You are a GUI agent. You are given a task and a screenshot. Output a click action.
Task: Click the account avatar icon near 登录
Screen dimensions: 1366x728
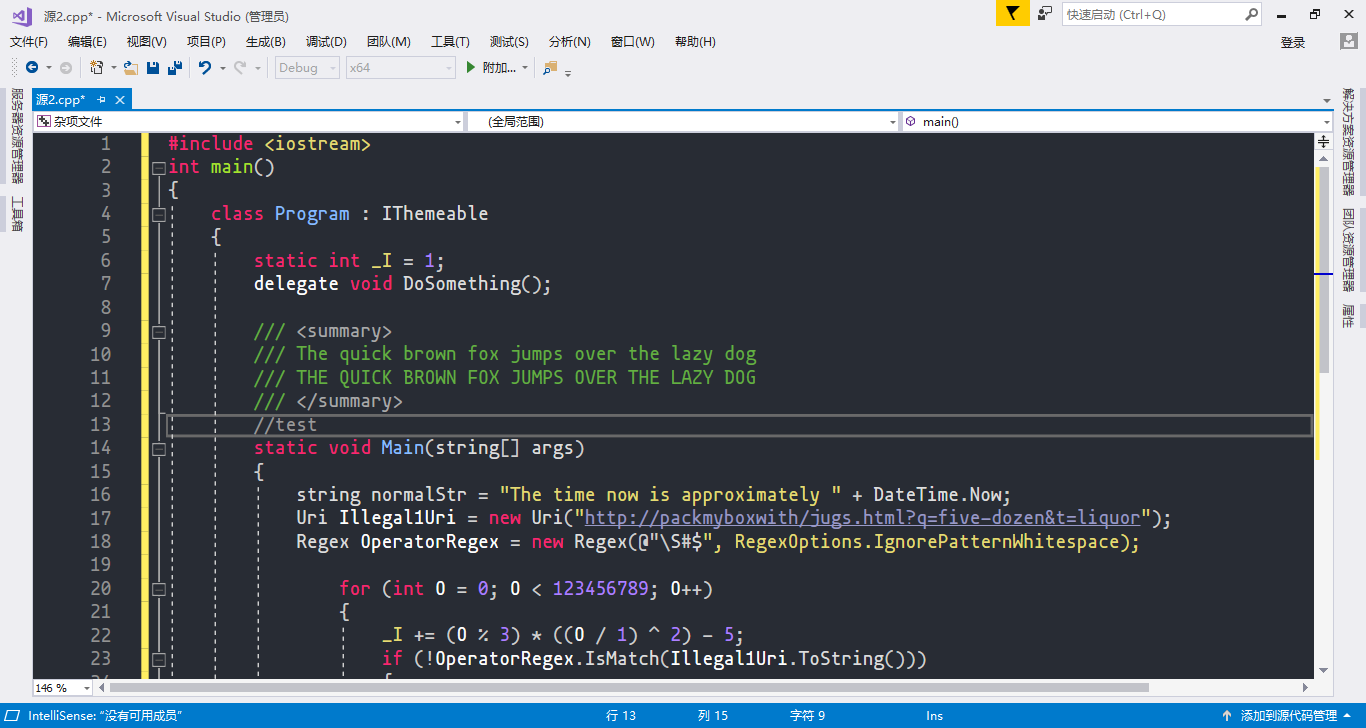1348,42
